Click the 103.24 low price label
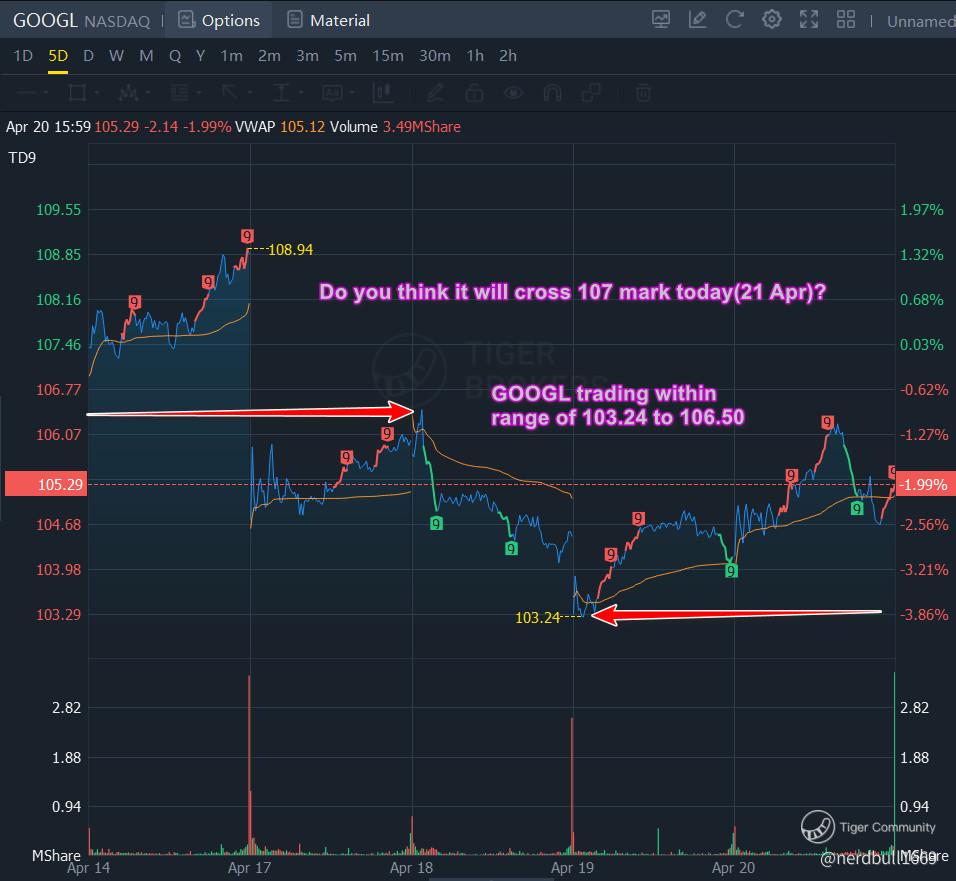Screen dimensions: 956x881 (537, 618)
